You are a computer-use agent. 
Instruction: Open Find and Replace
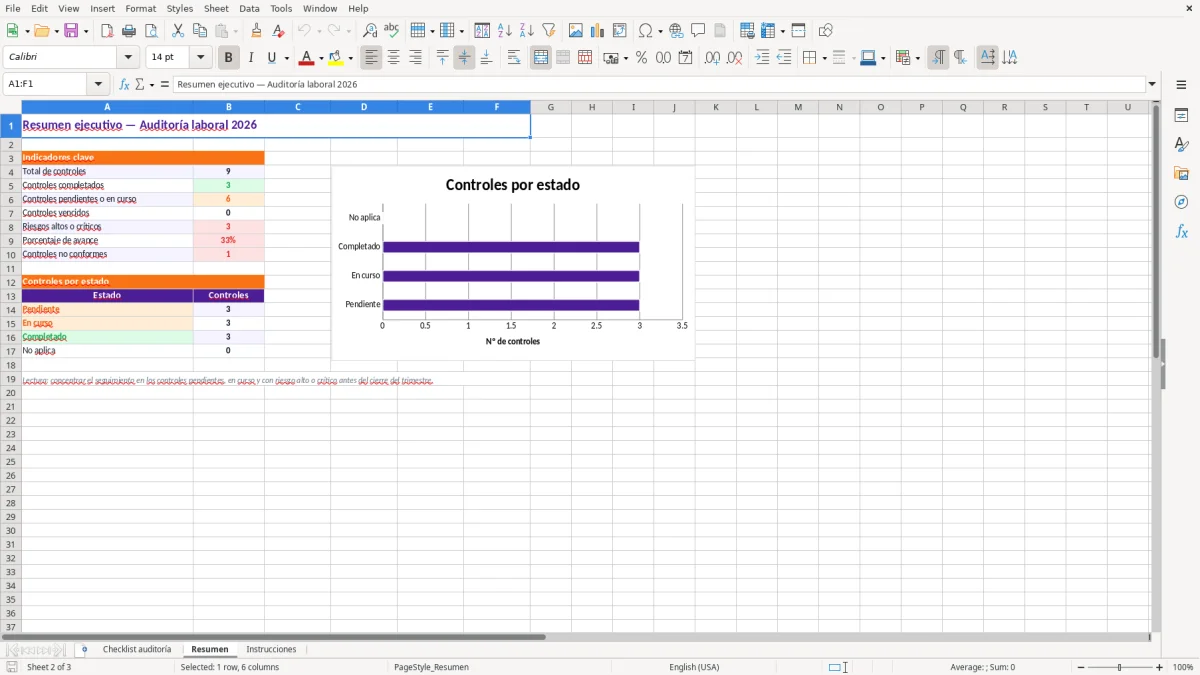pos(370,31)
